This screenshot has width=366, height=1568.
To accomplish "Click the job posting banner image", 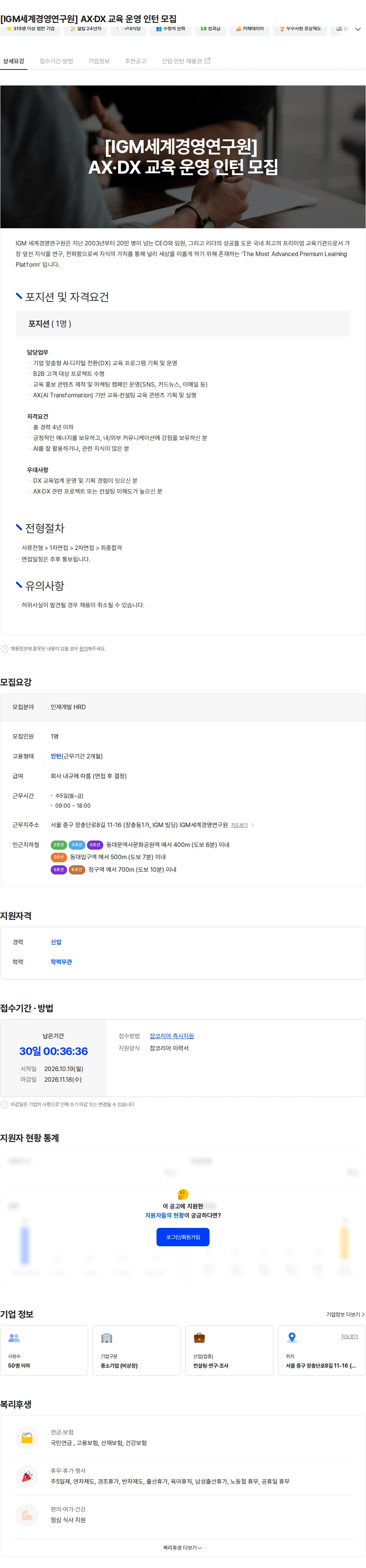I will [183, 156].
